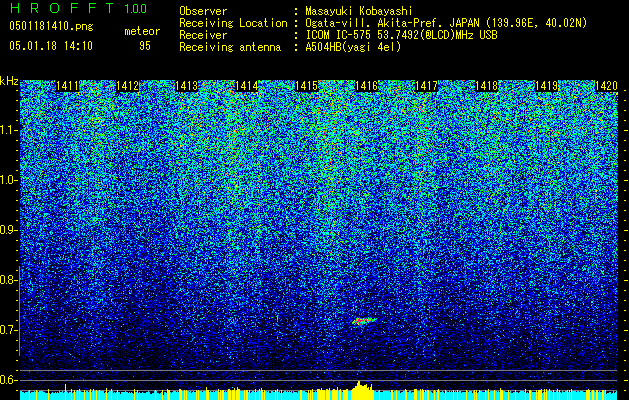Click the Ogata-vill. Akita-Pref. JAPAN location text
This screenshot has width=629, height=400.
[x=446, y=23]
